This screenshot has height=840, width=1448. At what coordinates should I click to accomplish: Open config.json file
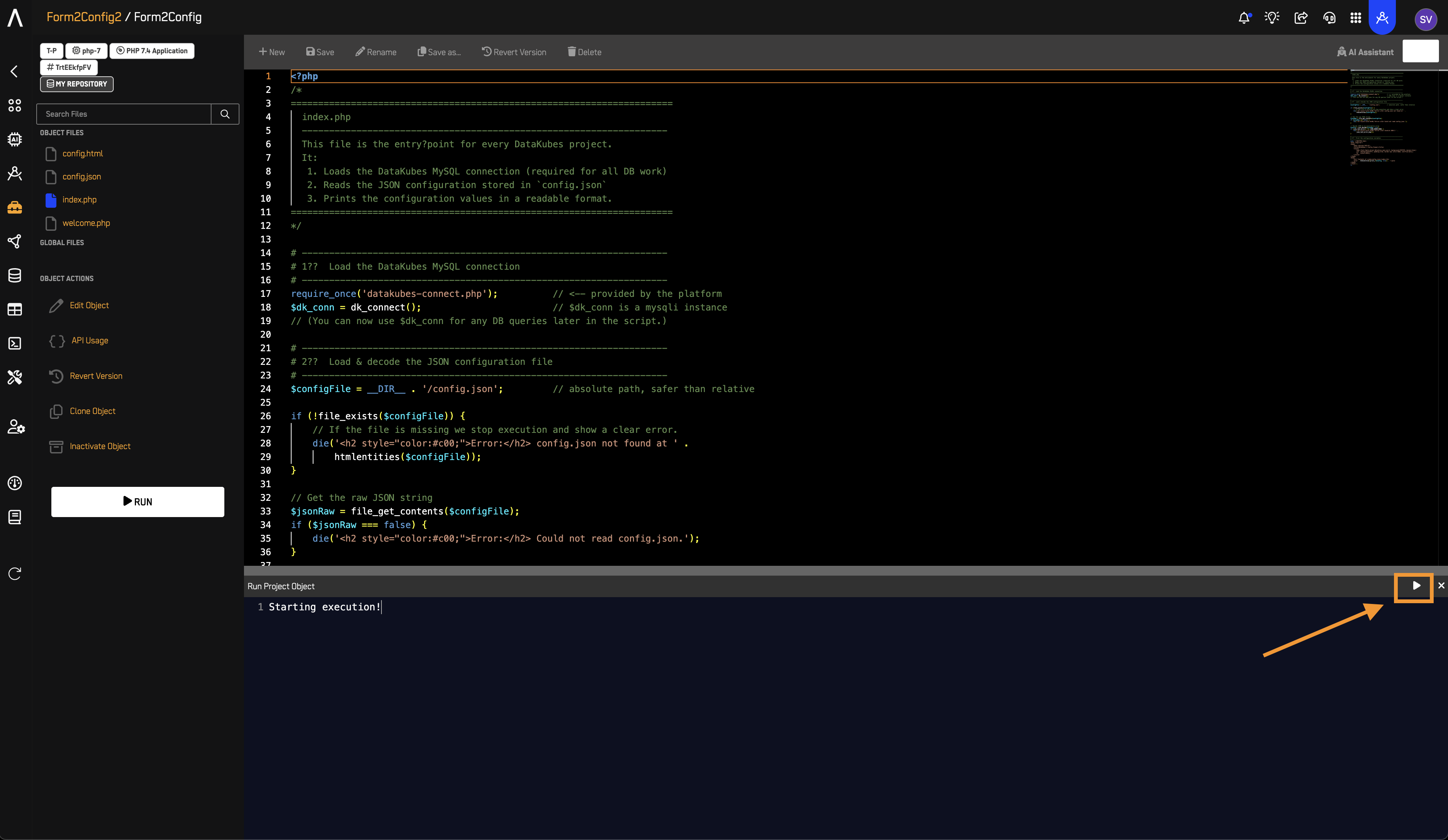pos(82,176)
